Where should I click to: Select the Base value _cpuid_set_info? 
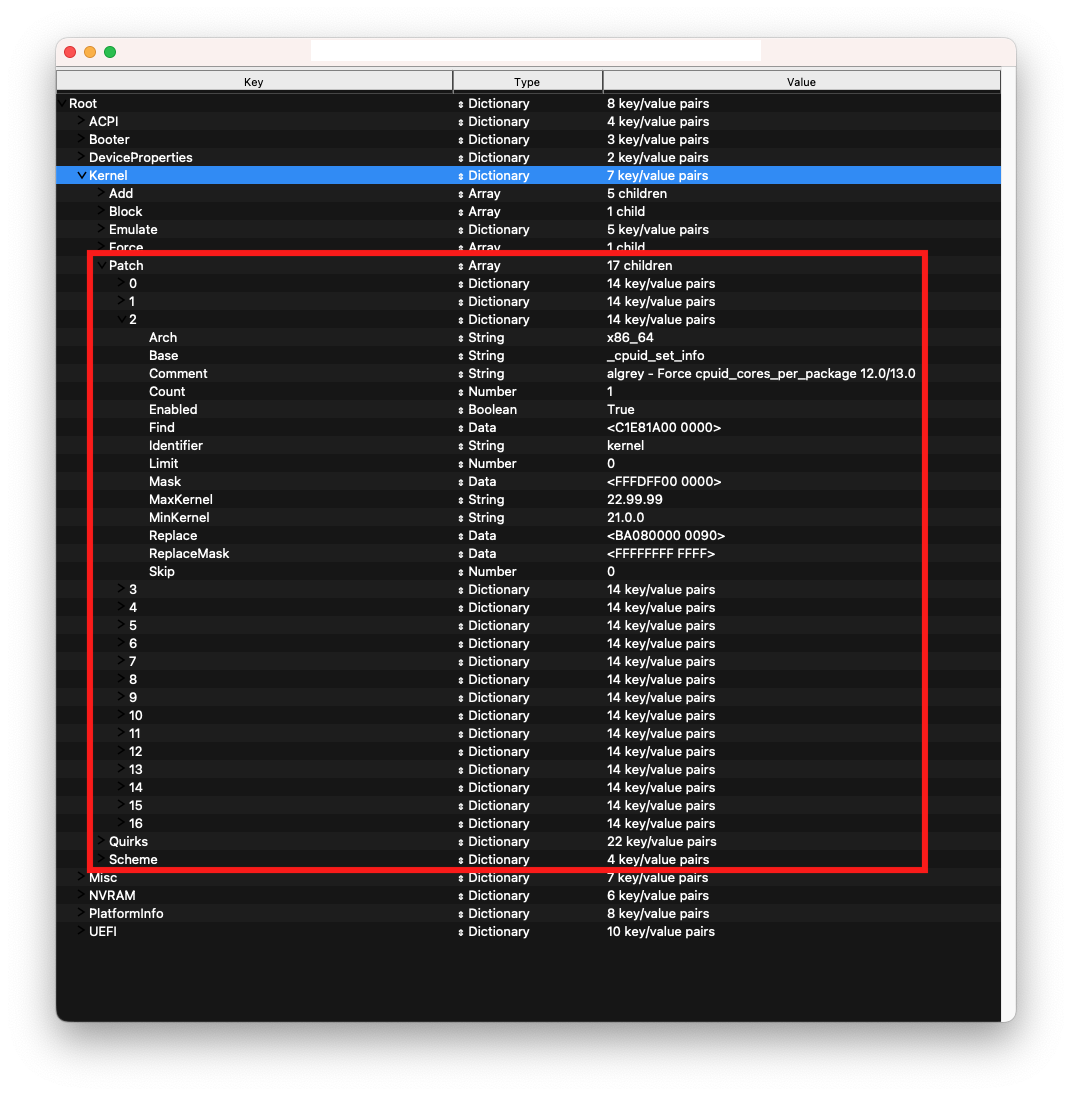click(x=655, y=355)
